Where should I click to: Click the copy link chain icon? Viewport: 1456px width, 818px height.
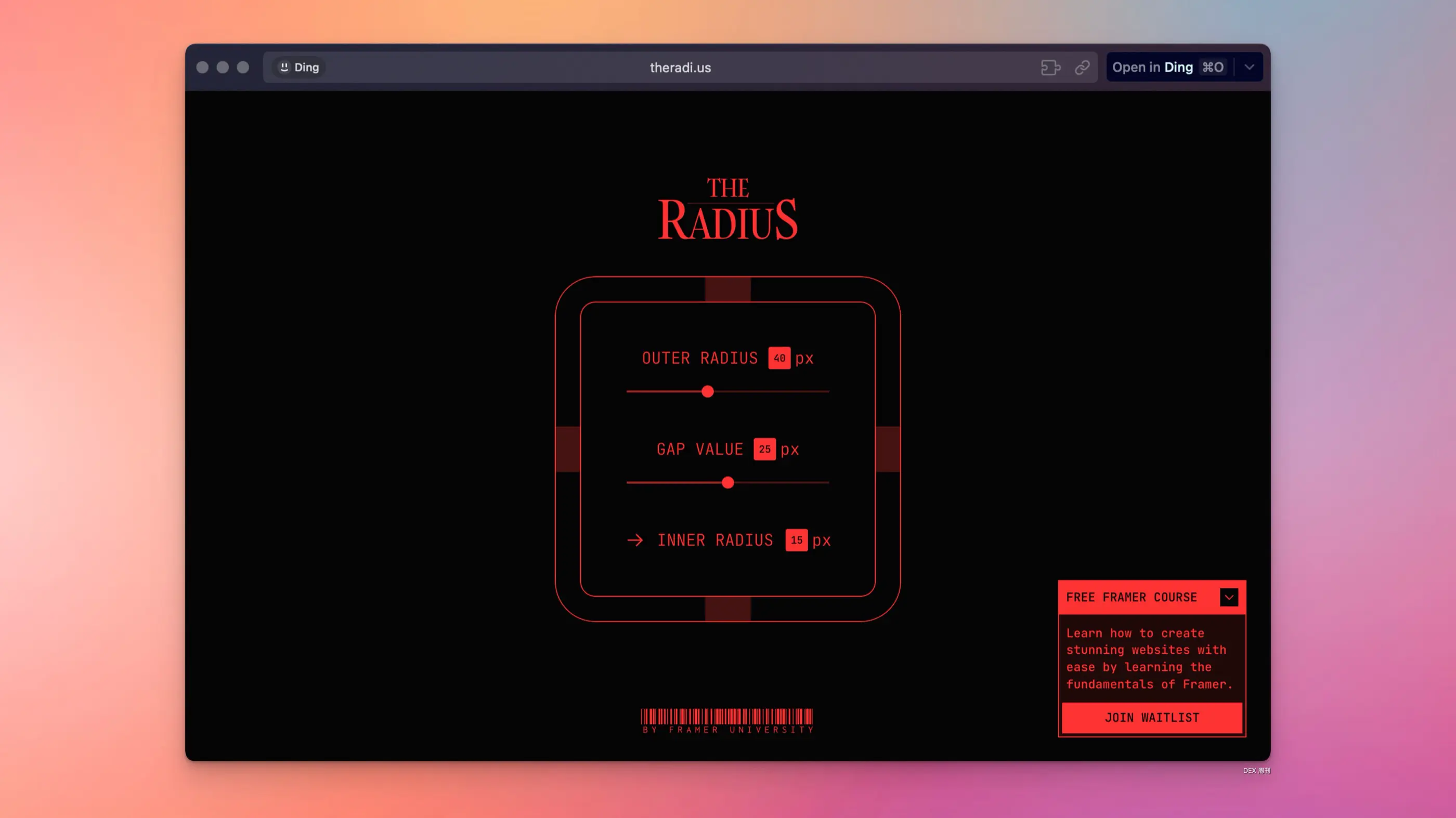pos(1082,67)
